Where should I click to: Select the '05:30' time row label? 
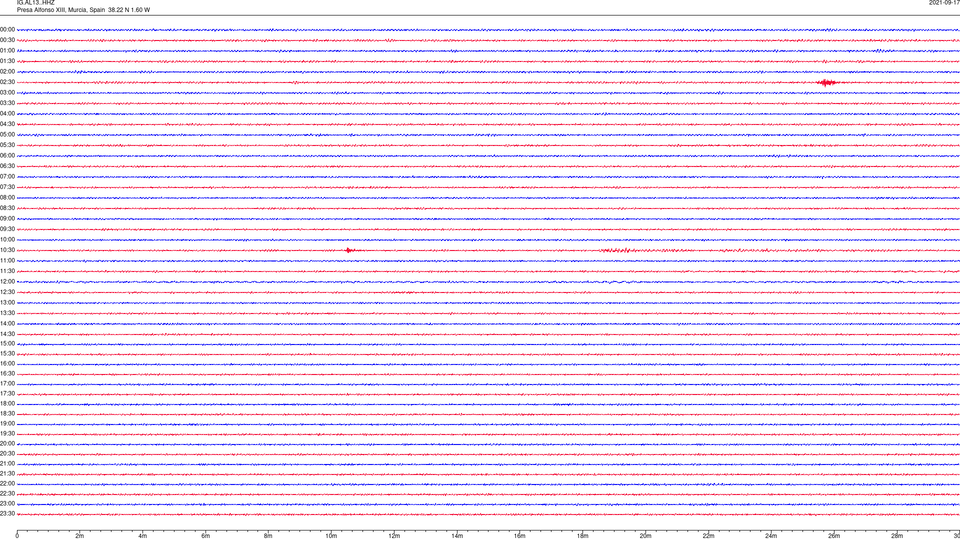coord(7,145)
